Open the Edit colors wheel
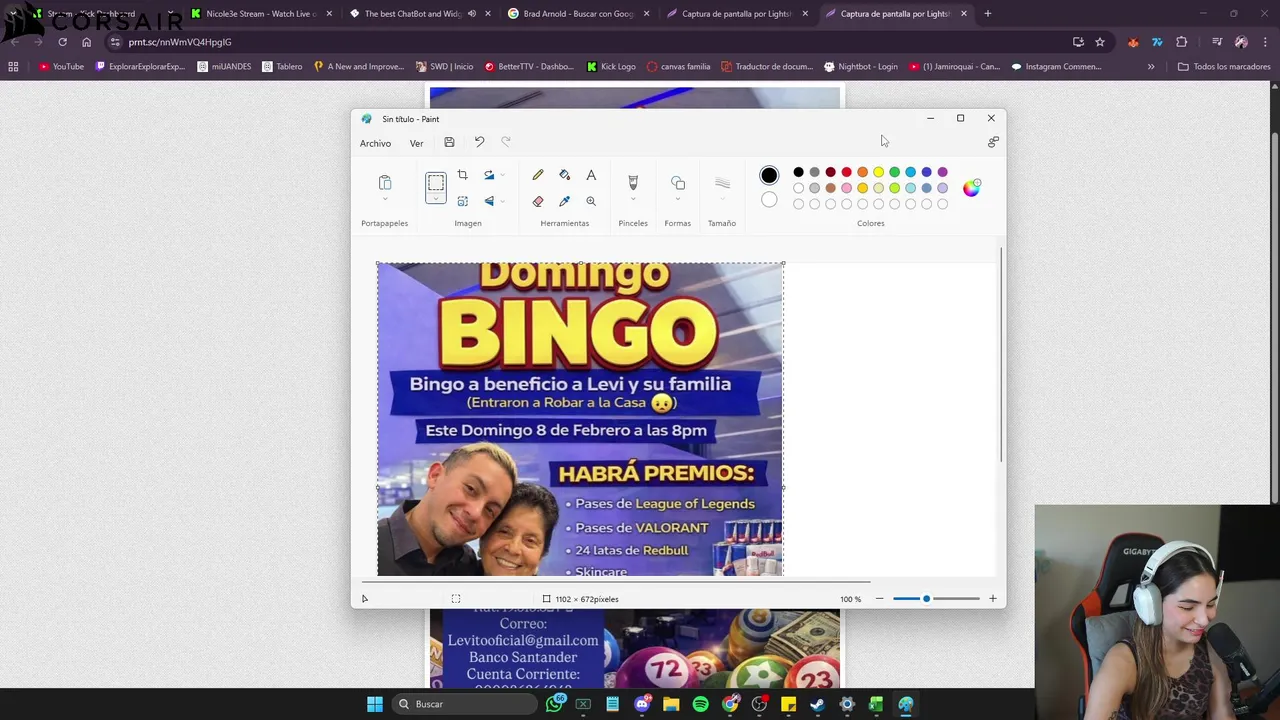 tap(972, 187)
